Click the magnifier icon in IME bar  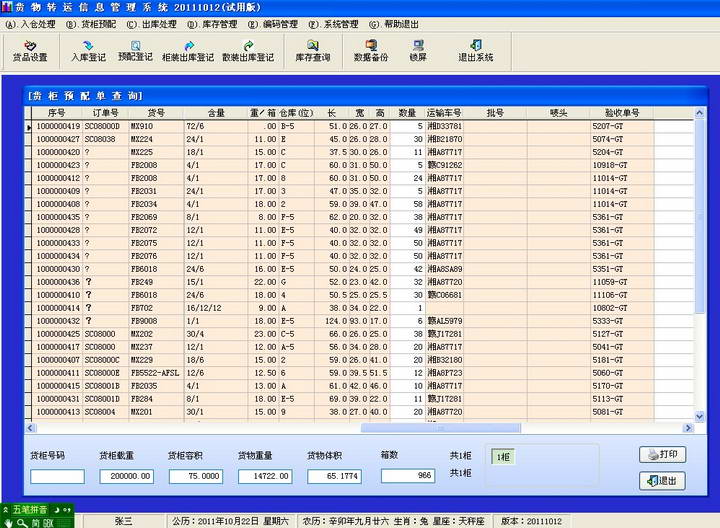[x=22, y=523]
